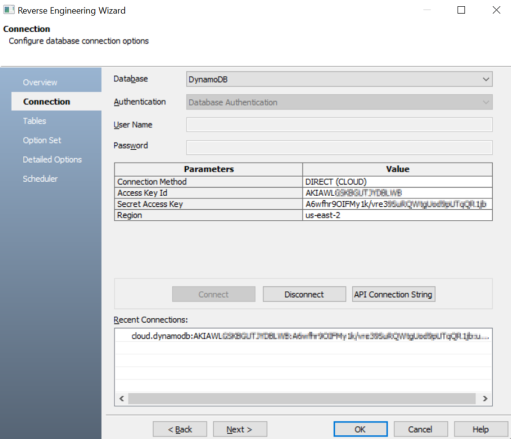Click the Connection Method parameter cell
The width and height of the screenshot is (511, 439).
pos(208,182)
